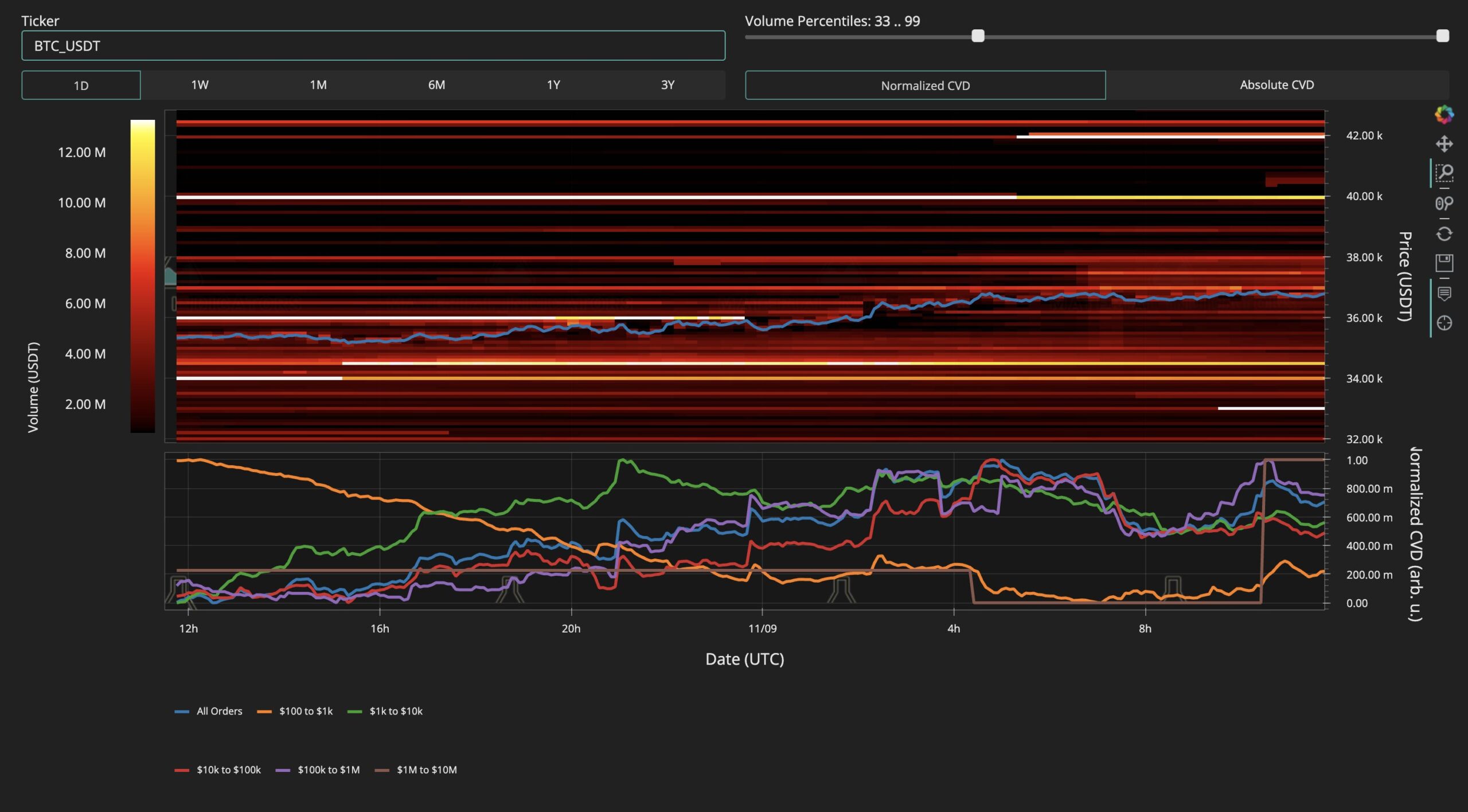Toggle $10k to $100k legend entry

218,770
